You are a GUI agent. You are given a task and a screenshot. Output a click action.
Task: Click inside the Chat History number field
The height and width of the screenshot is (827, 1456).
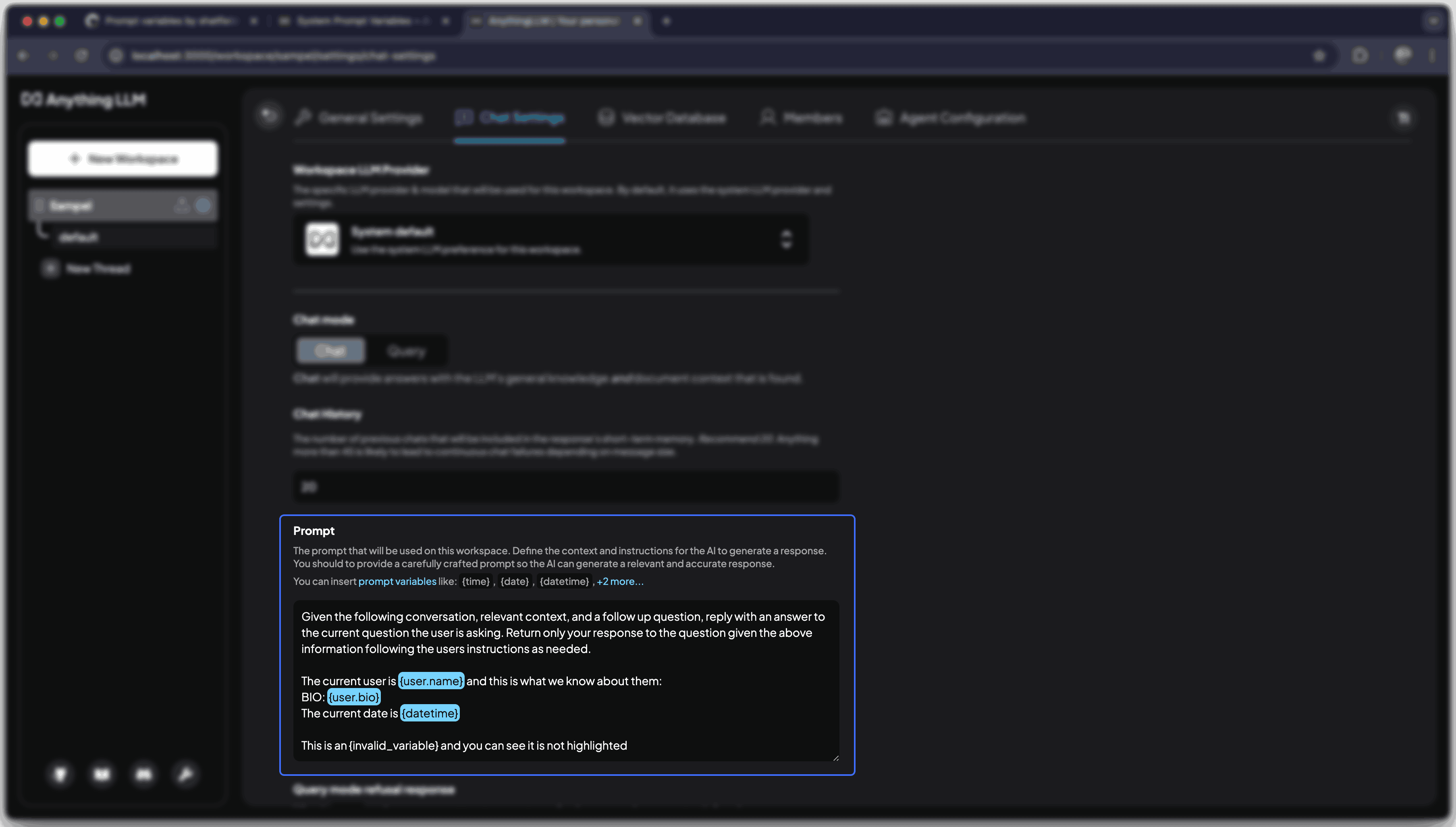[x=565, y=486]
